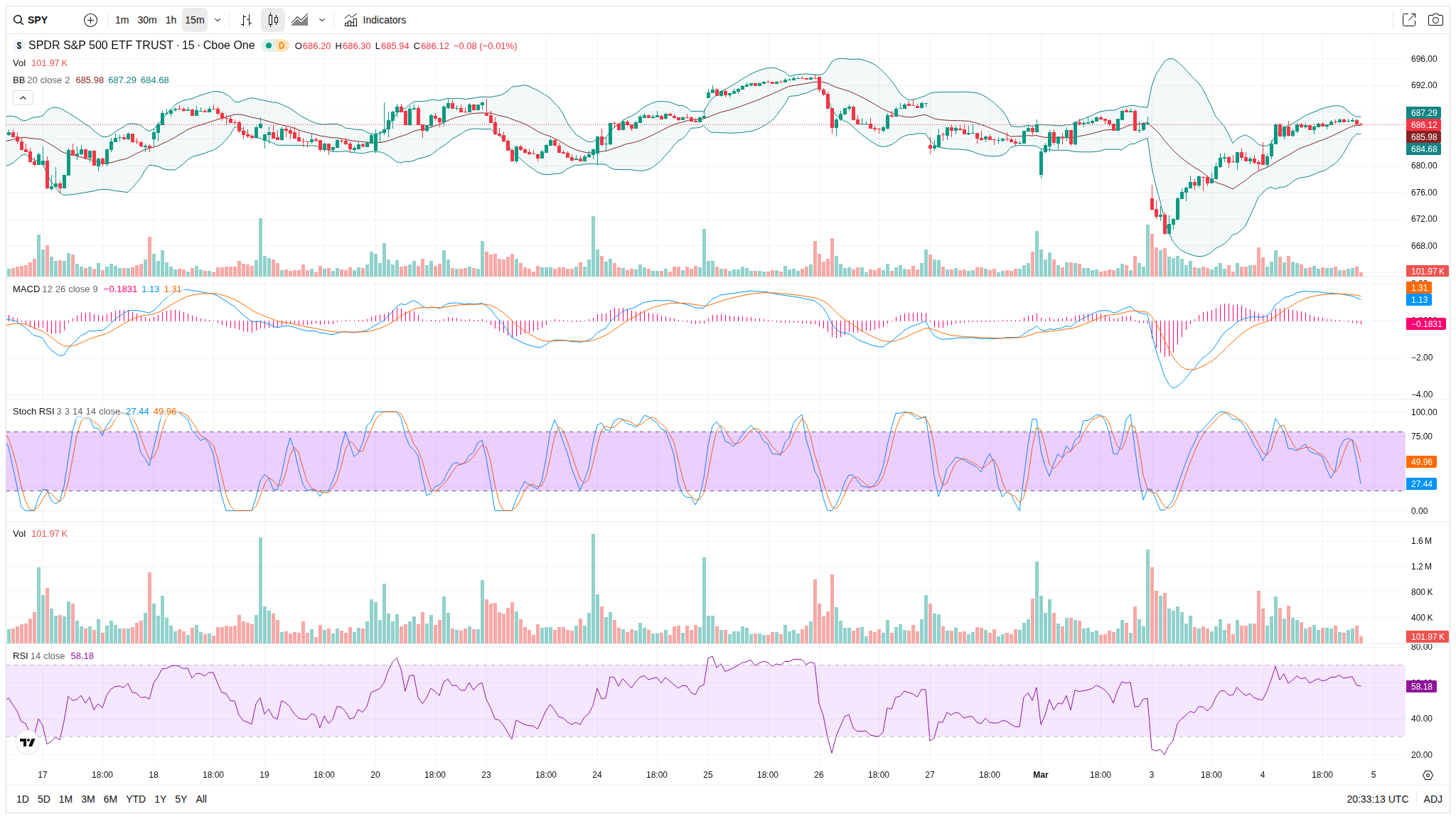Viewport: 1456px width, 819px height.
Task: Click the 686.12 current price label
Action: pos(1423,125)
